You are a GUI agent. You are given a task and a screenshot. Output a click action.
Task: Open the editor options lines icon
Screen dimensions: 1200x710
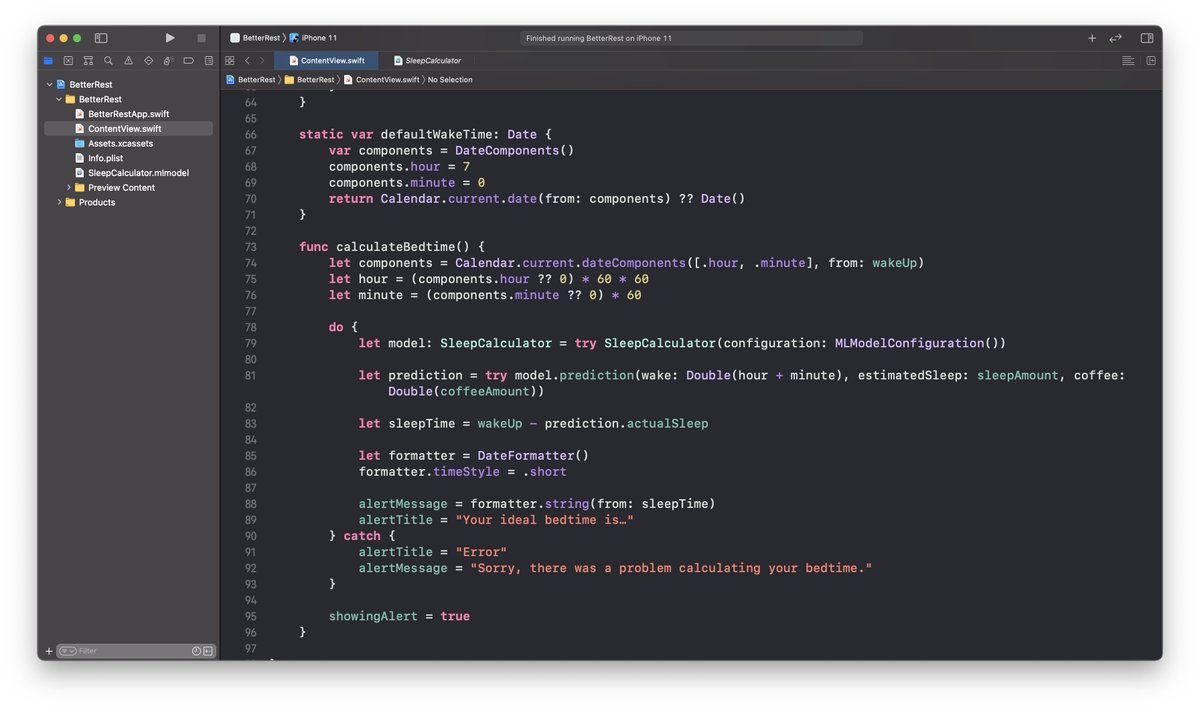pos(1128,60)
